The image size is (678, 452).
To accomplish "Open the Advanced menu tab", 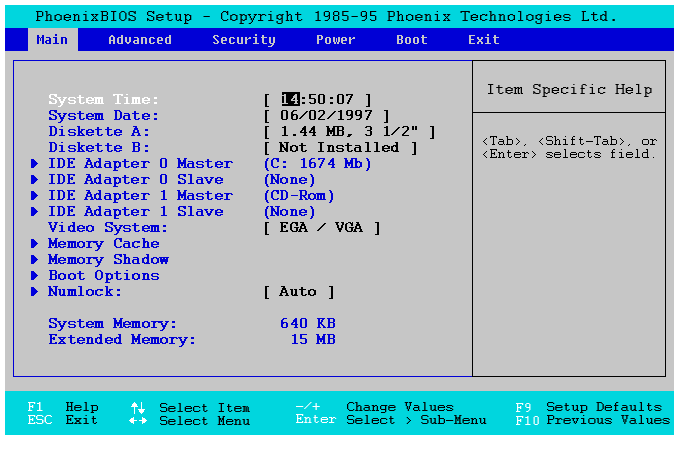I will [x=140, y=40].
